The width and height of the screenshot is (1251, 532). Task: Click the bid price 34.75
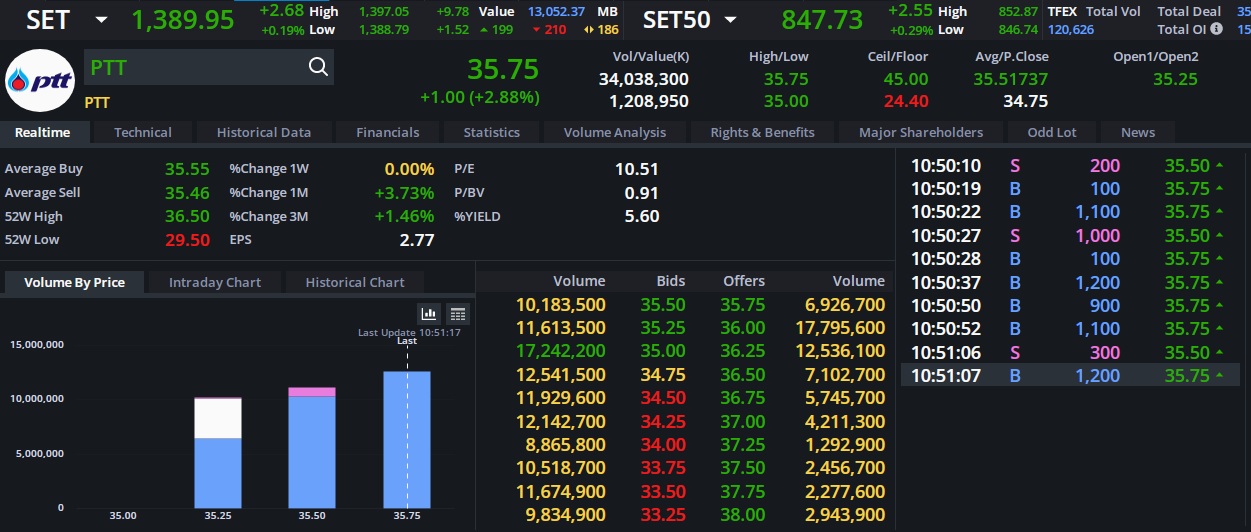tap(663, 375)
